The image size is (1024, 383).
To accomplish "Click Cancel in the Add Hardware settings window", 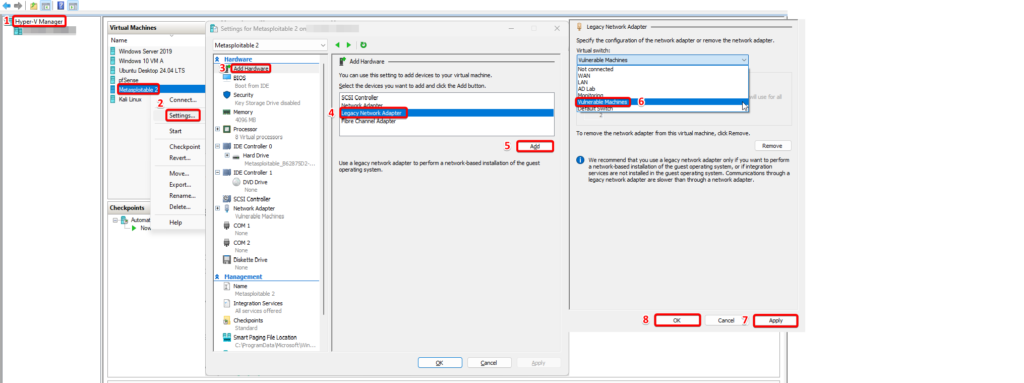I will pyautogui.click(x=488, y=363).
